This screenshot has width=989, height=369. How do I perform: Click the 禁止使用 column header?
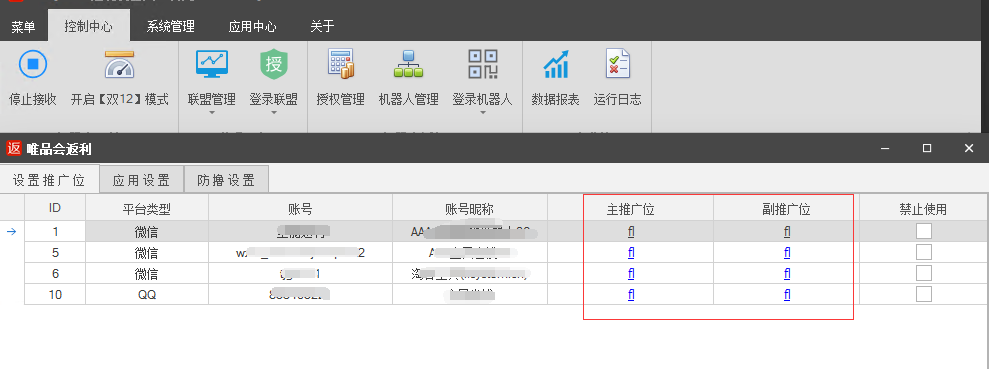[923, 209]
